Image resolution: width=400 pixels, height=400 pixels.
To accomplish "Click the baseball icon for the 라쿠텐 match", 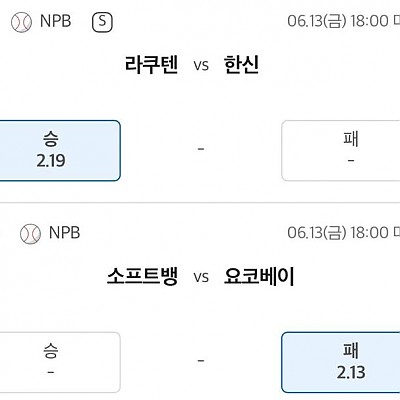I will 21,22.
